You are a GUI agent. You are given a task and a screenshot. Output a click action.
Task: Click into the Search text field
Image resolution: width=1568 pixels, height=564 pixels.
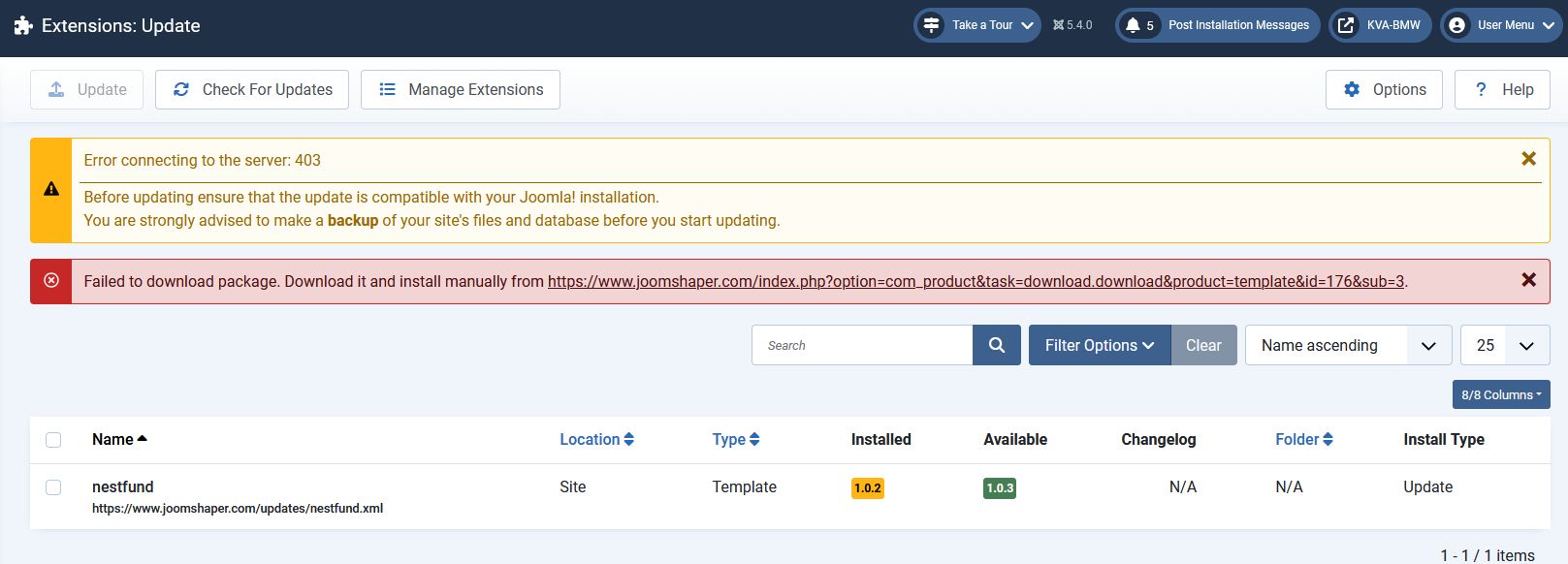[x=861, y=345]
